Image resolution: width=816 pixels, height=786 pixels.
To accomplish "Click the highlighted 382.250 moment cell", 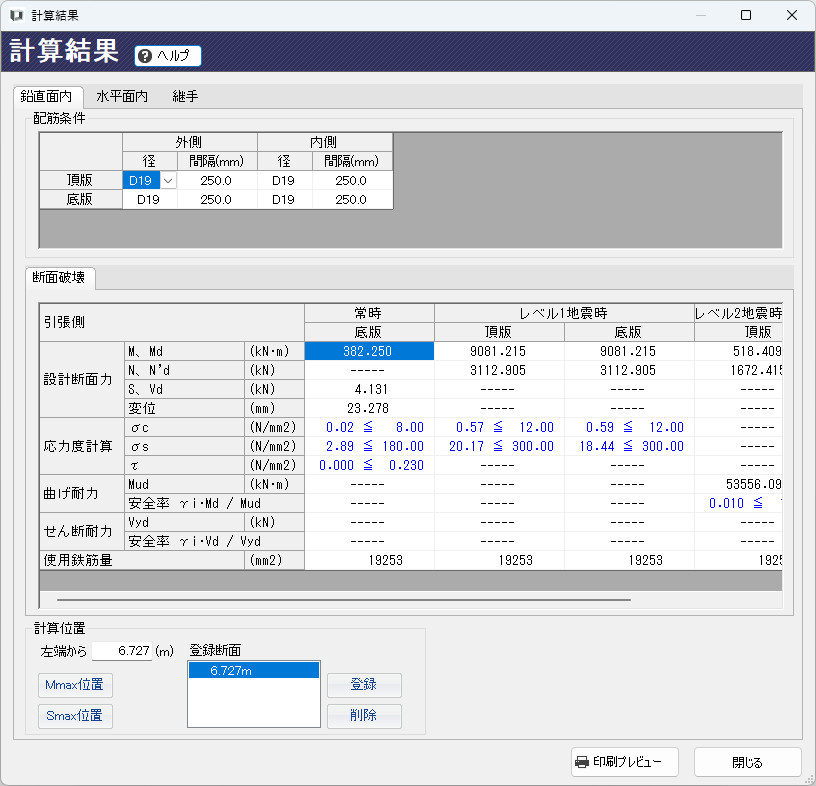I will point(369,351).
